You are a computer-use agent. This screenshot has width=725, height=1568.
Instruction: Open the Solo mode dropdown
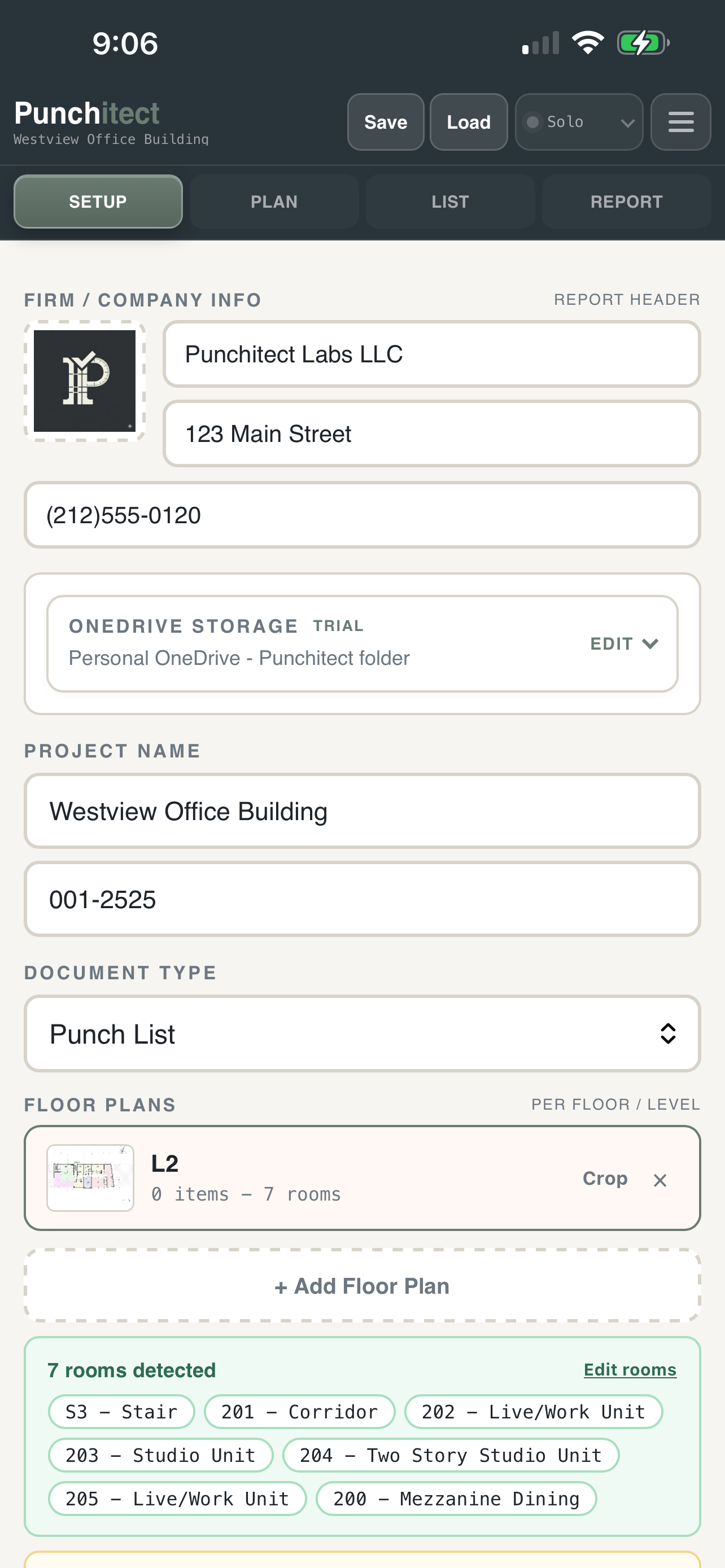click(x=579, y=122)
